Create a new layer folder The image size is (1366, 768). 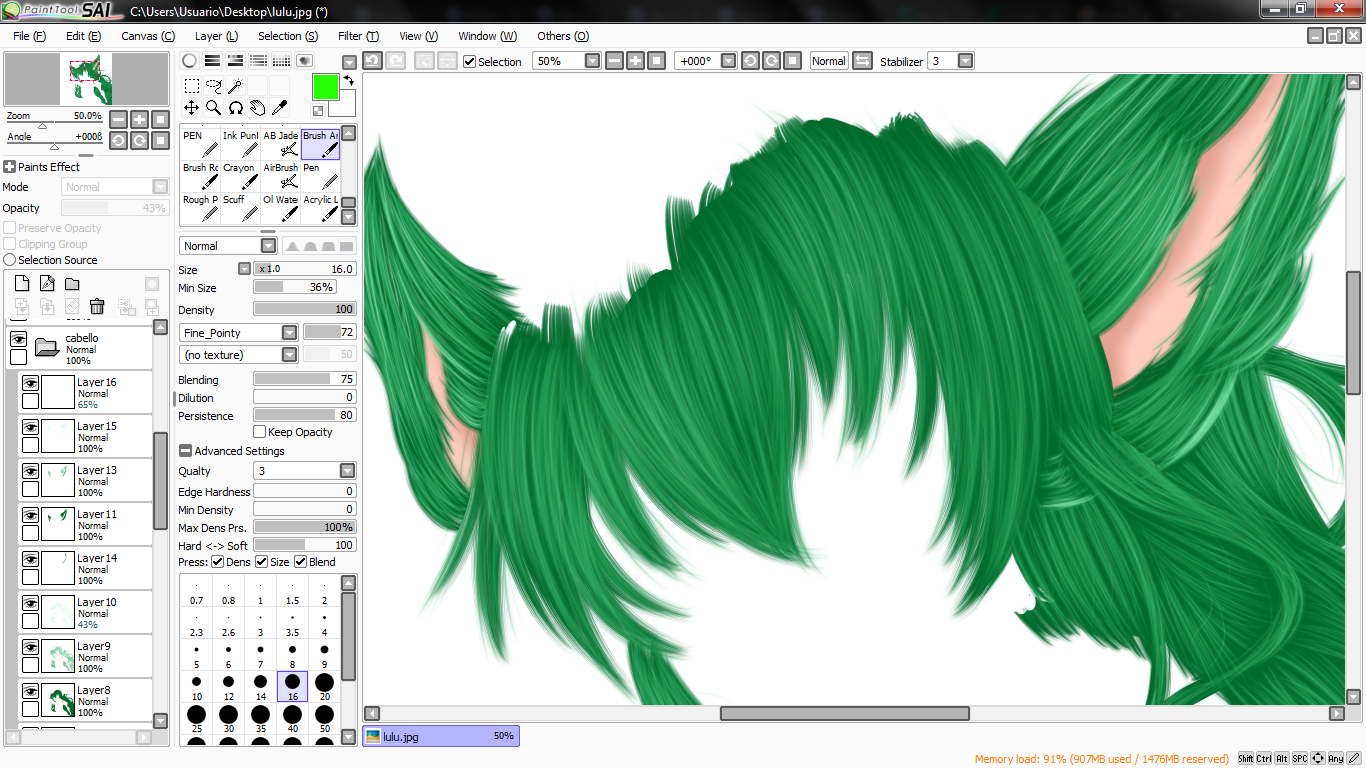tap(72, 284)
